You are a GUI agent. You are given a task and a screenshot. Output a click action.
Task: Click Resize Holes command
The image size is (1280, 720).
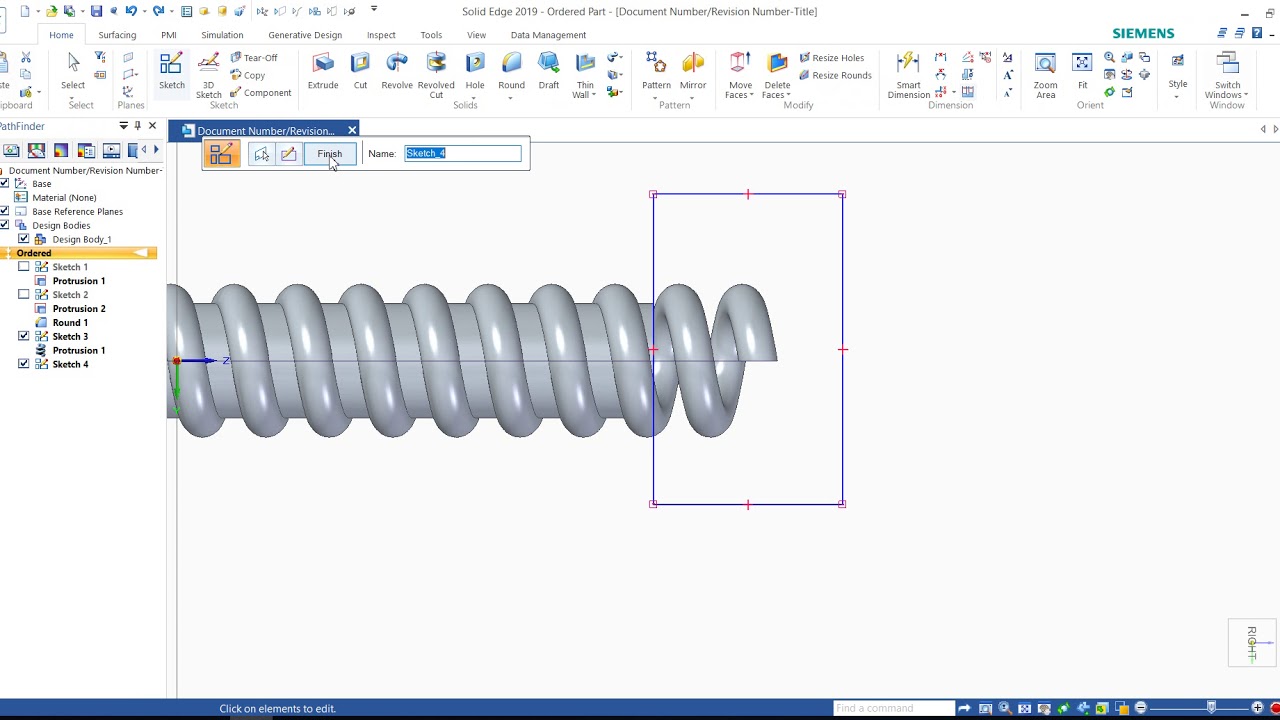(x=831, y=58)
